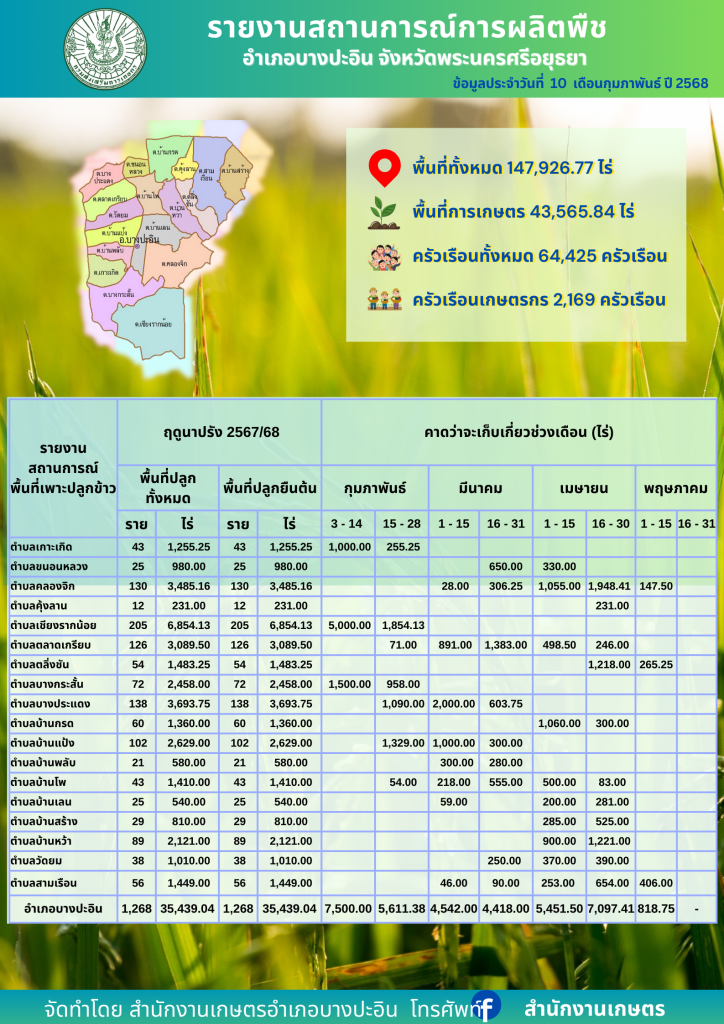
Task: Click row label ตำบลบ้านโพ
Action: (39, 782)
